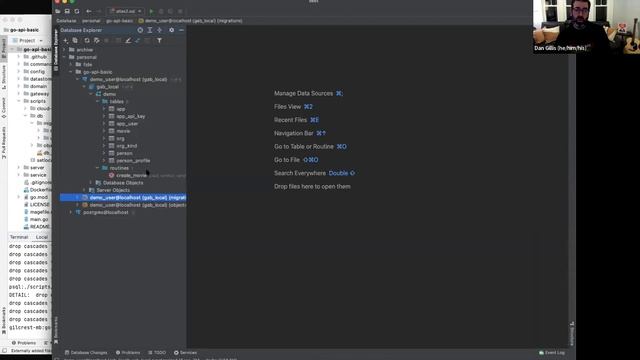The image size is (640, 360).
Task: Click the Collapse All icon in Database Explorer header
Action: click(x=160, y=30)
